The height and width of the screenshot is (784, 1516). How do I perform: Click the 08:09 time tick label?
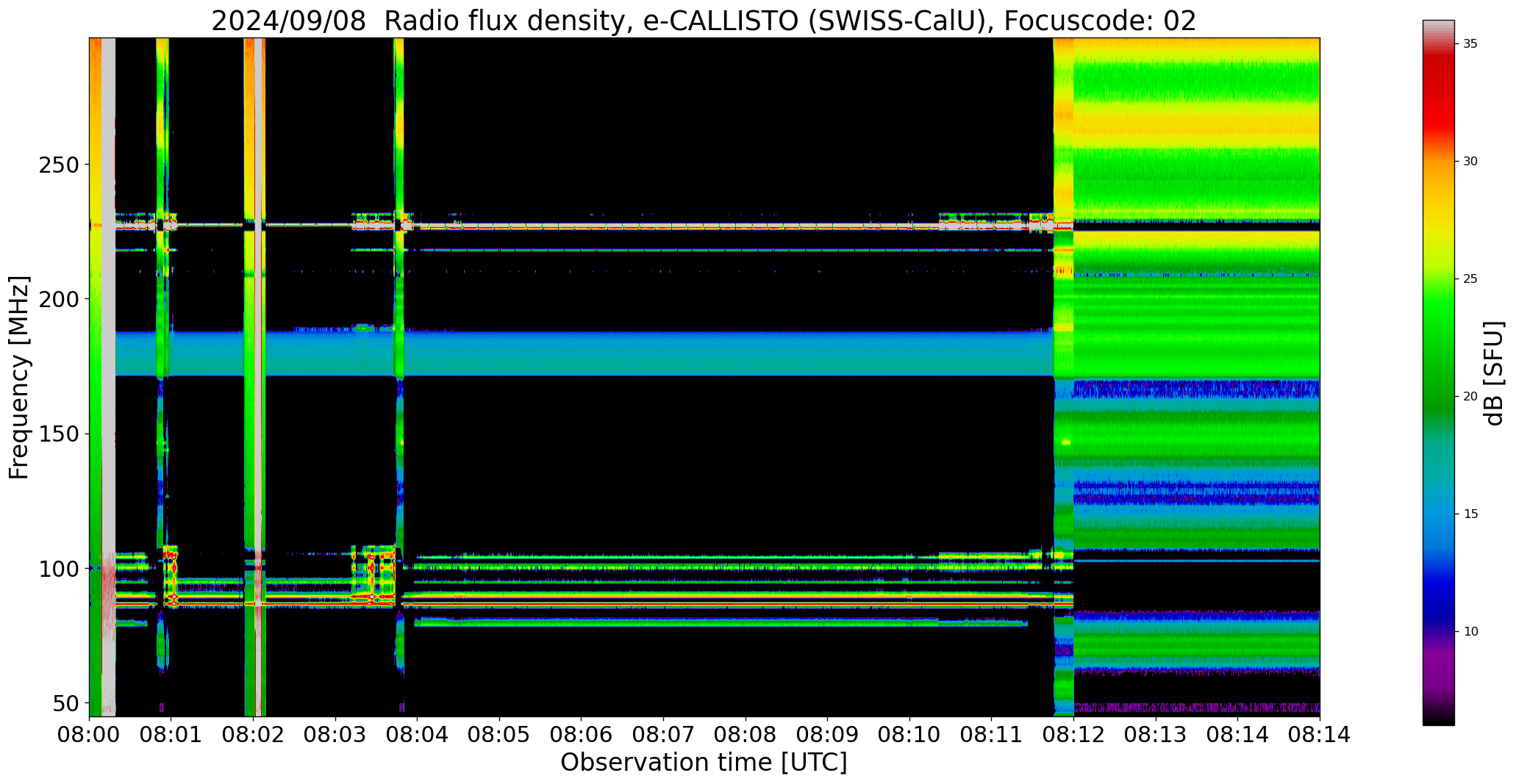click(x=828, y=735)
